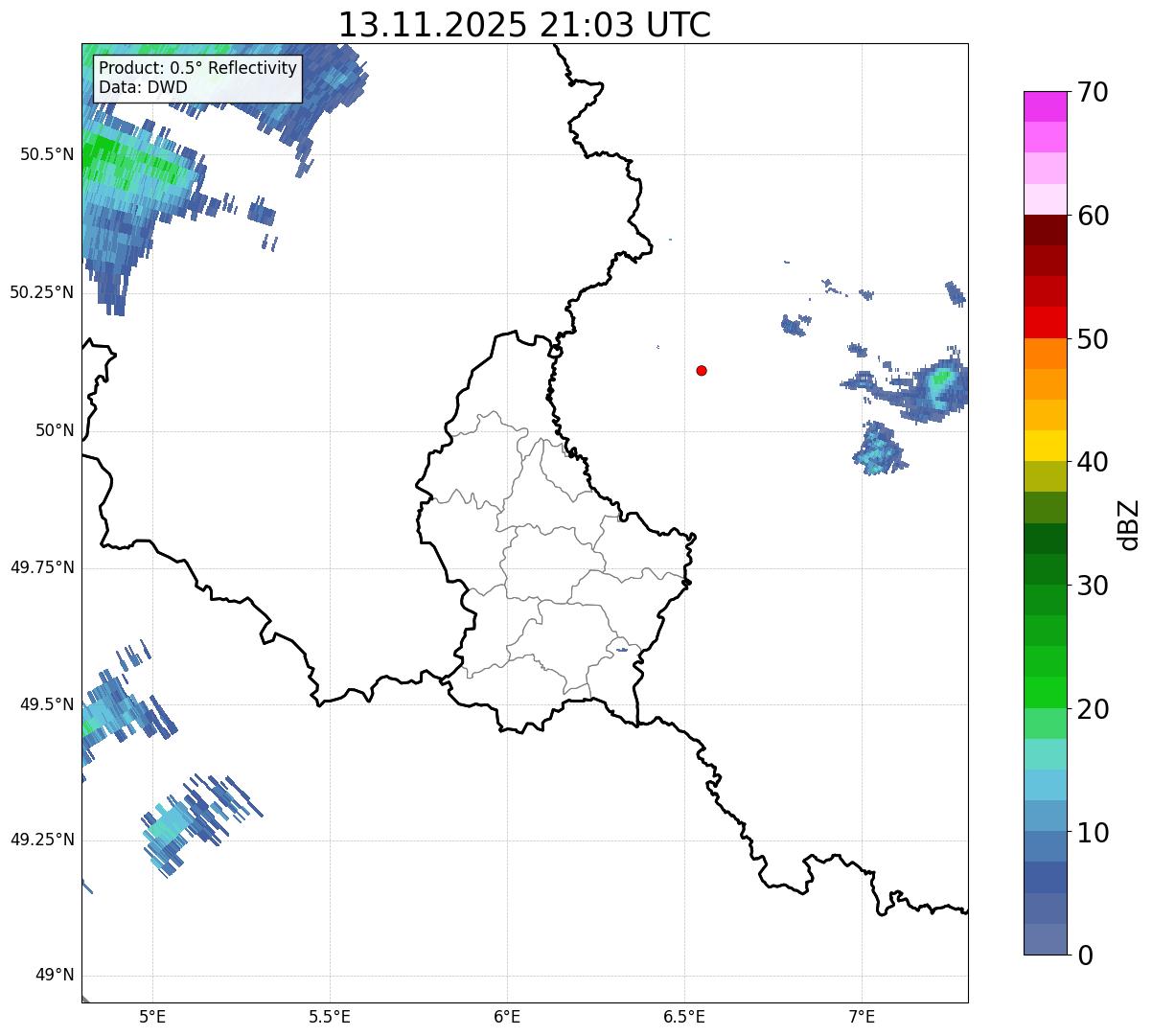
Task: Click the 50.25°N latitude label
Action: click(x=41, y=292)
